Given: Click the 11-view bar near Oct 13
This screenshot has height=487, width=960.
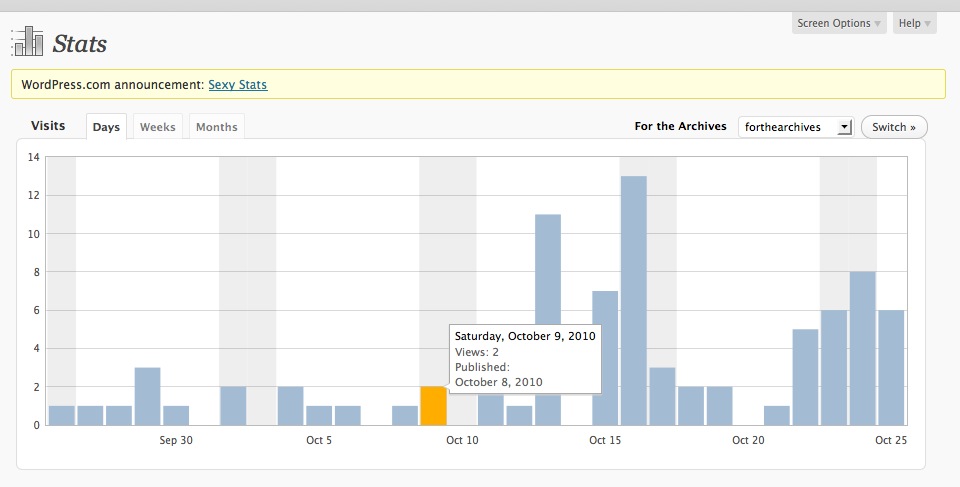Looking at the screenshot, I should [x=547, y=320].
